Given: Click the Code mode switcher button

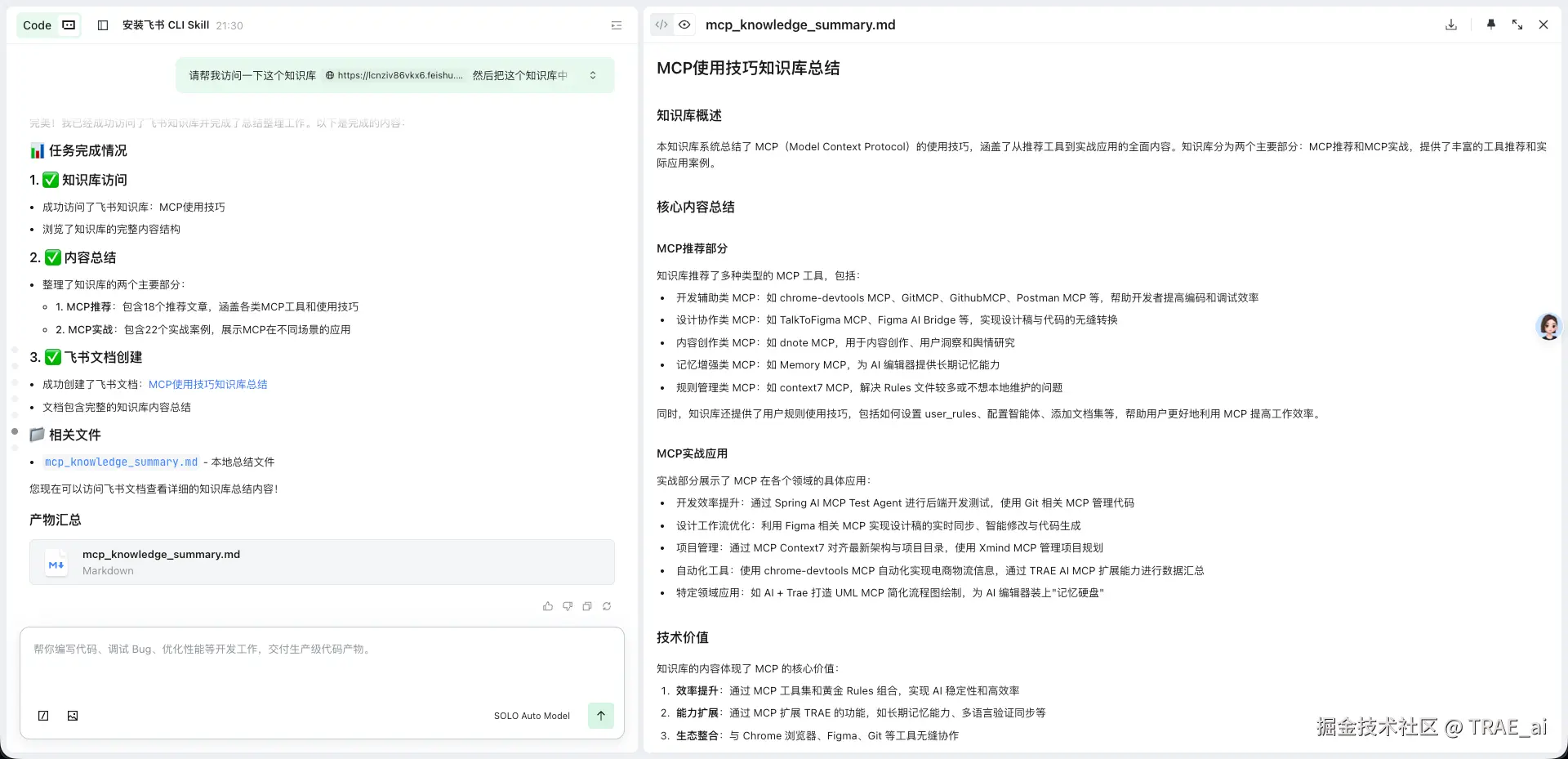Looking at the screenshot, I should (x=49, y=25).
